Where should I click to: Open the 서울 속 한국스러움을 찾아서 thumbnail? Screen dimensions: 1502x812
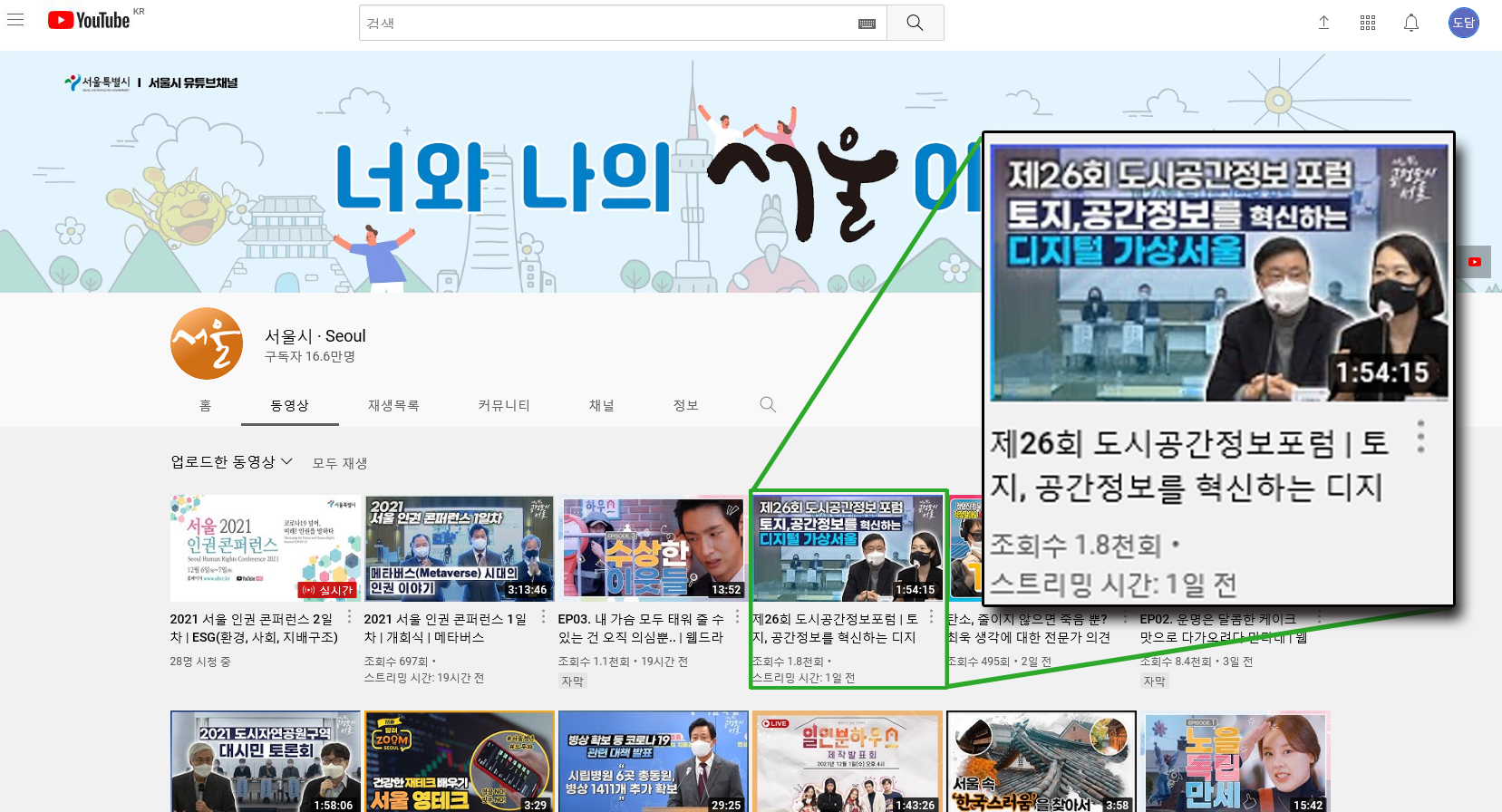[x=1041, y=761]
